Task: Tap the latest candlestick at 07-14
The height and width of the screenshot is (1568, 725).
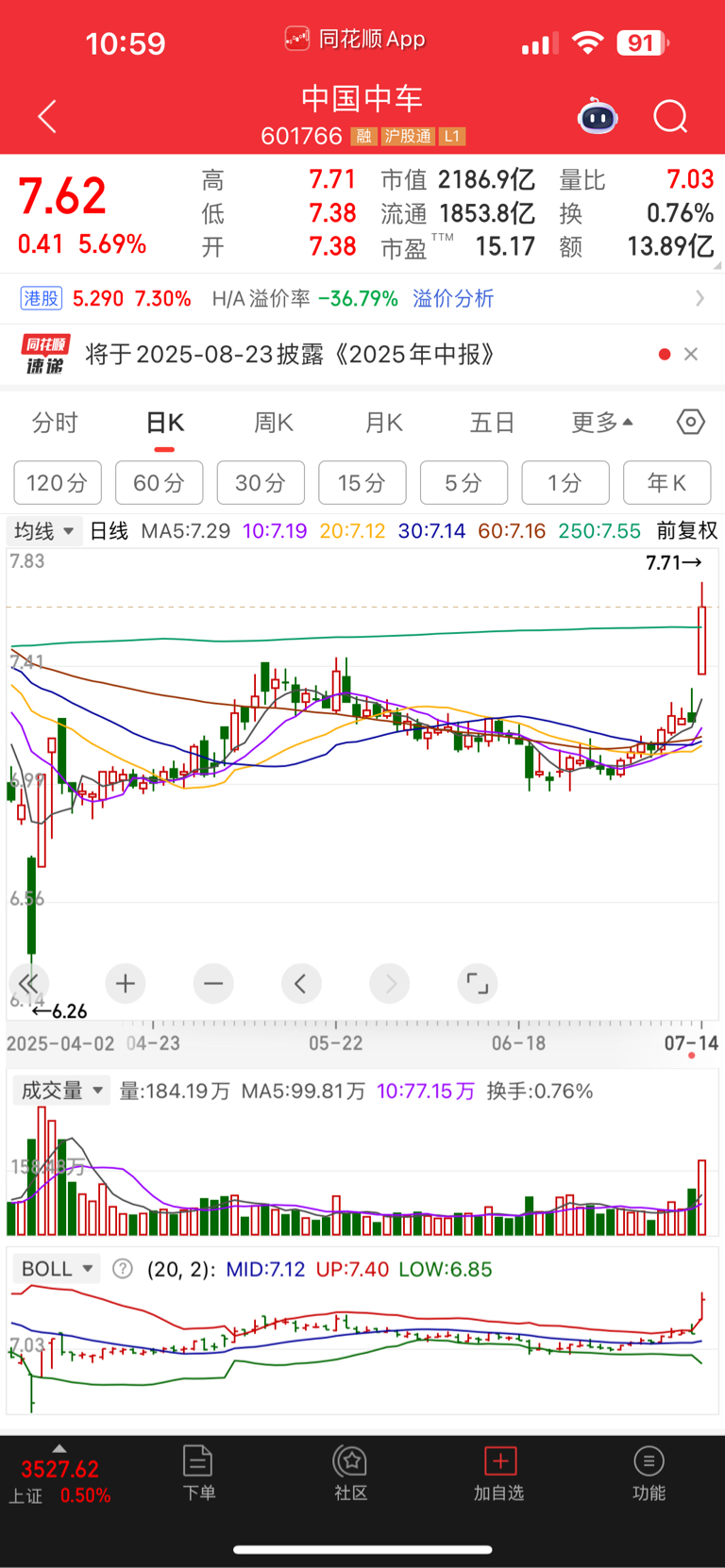Action: pos(701,628)
